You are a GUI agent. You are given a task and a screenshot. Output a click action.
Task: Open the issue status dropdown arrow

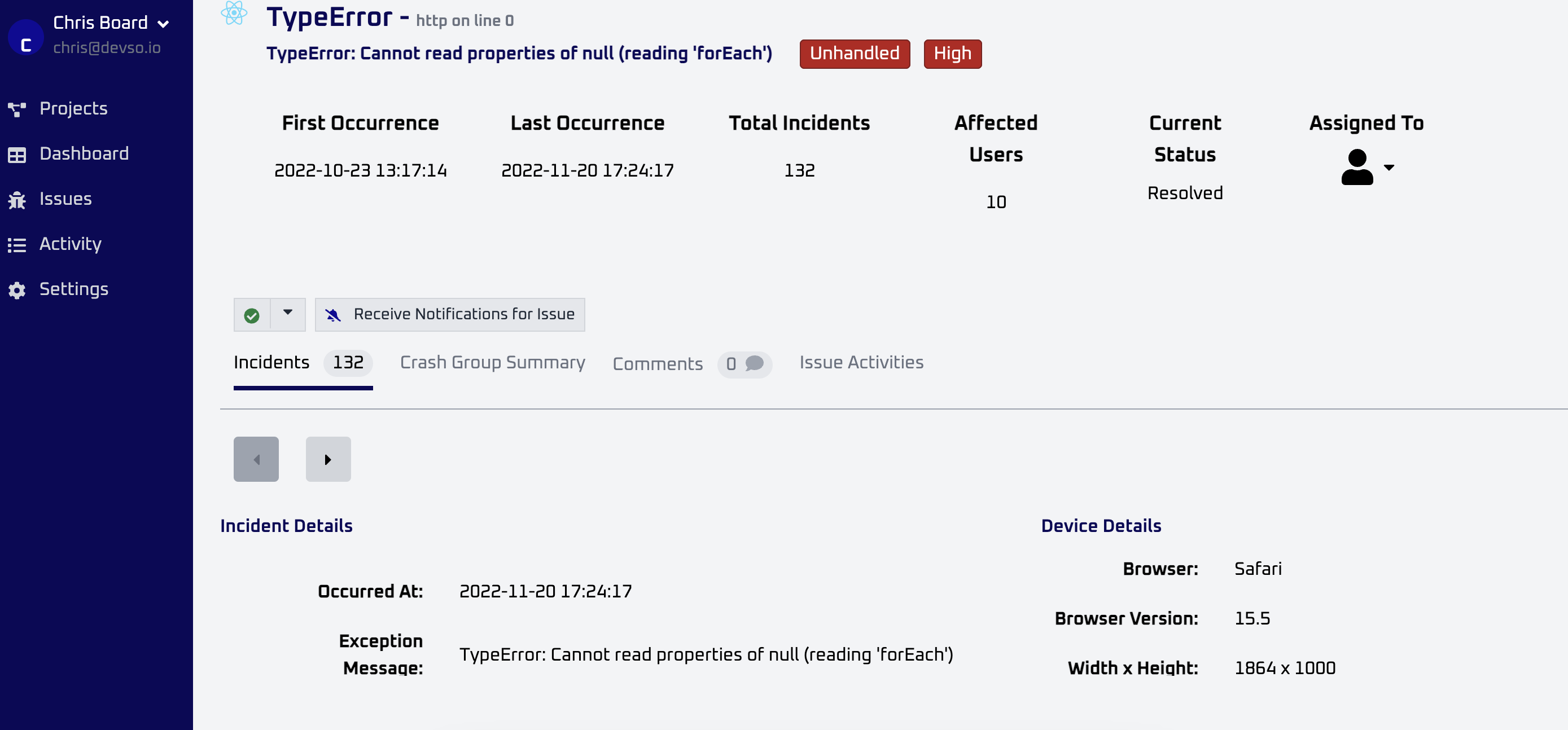pyautogui.click(x=288, y=313)
